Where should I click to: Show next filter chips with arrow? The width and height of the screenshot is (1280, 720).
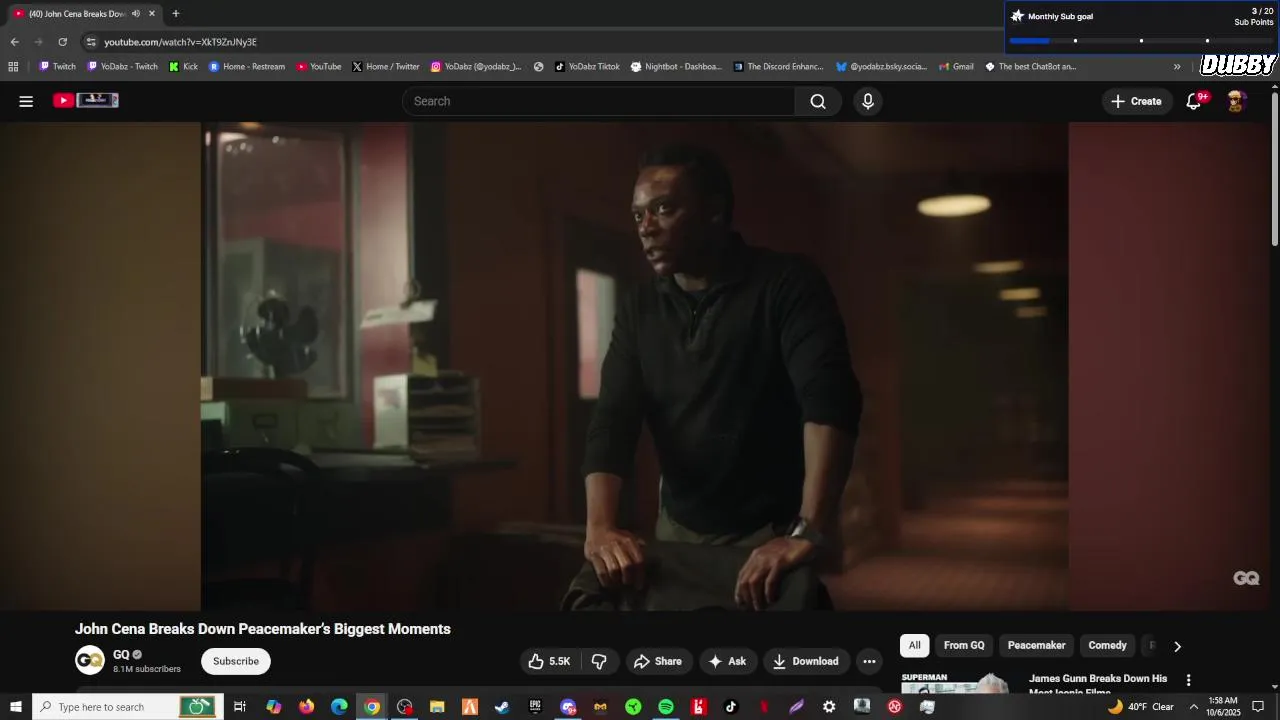coord(1177,646)
